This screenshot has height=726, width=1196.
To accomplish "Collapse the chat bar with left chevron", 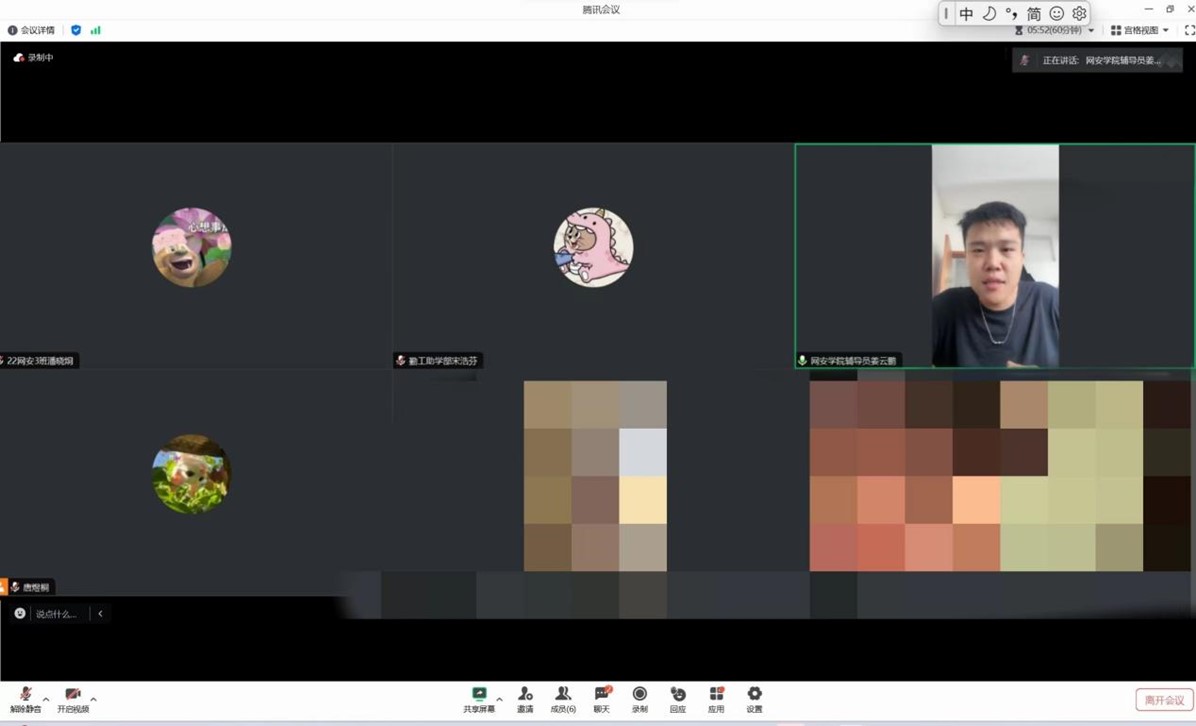I will pyautogui.click(x=100, y=614).
